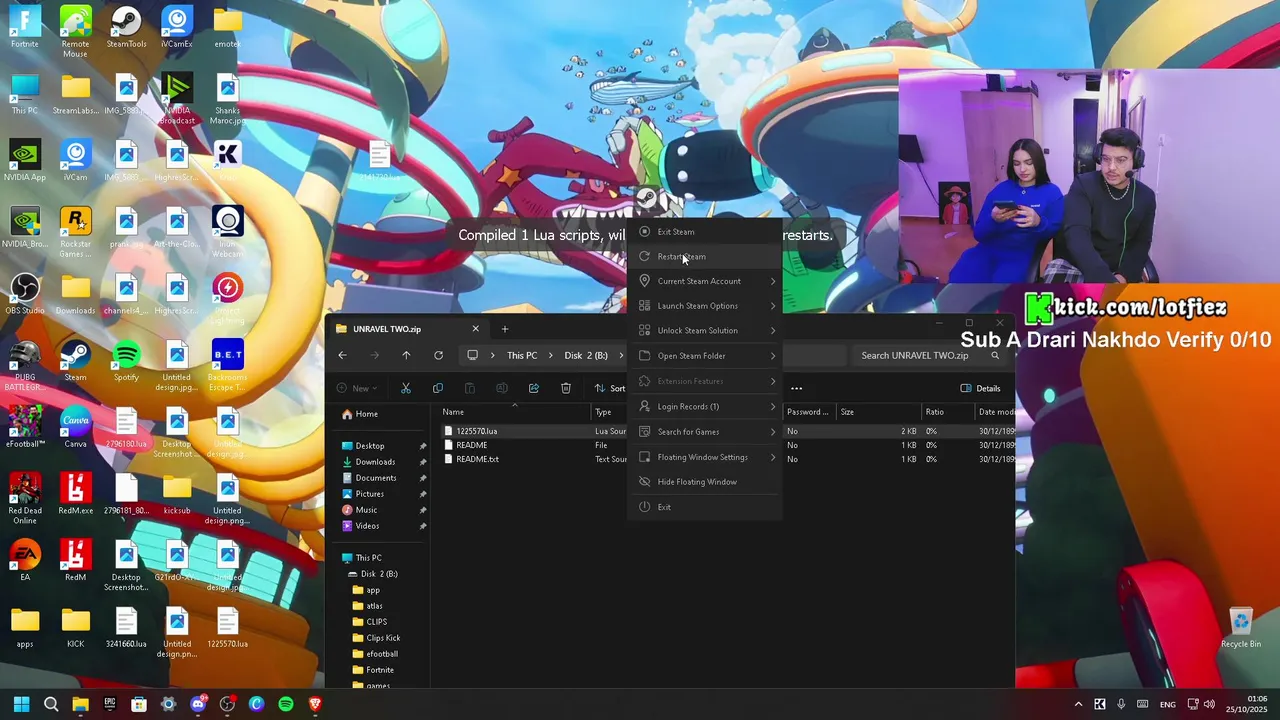Expand Floating Window Settings submenu

pos(705,457)
